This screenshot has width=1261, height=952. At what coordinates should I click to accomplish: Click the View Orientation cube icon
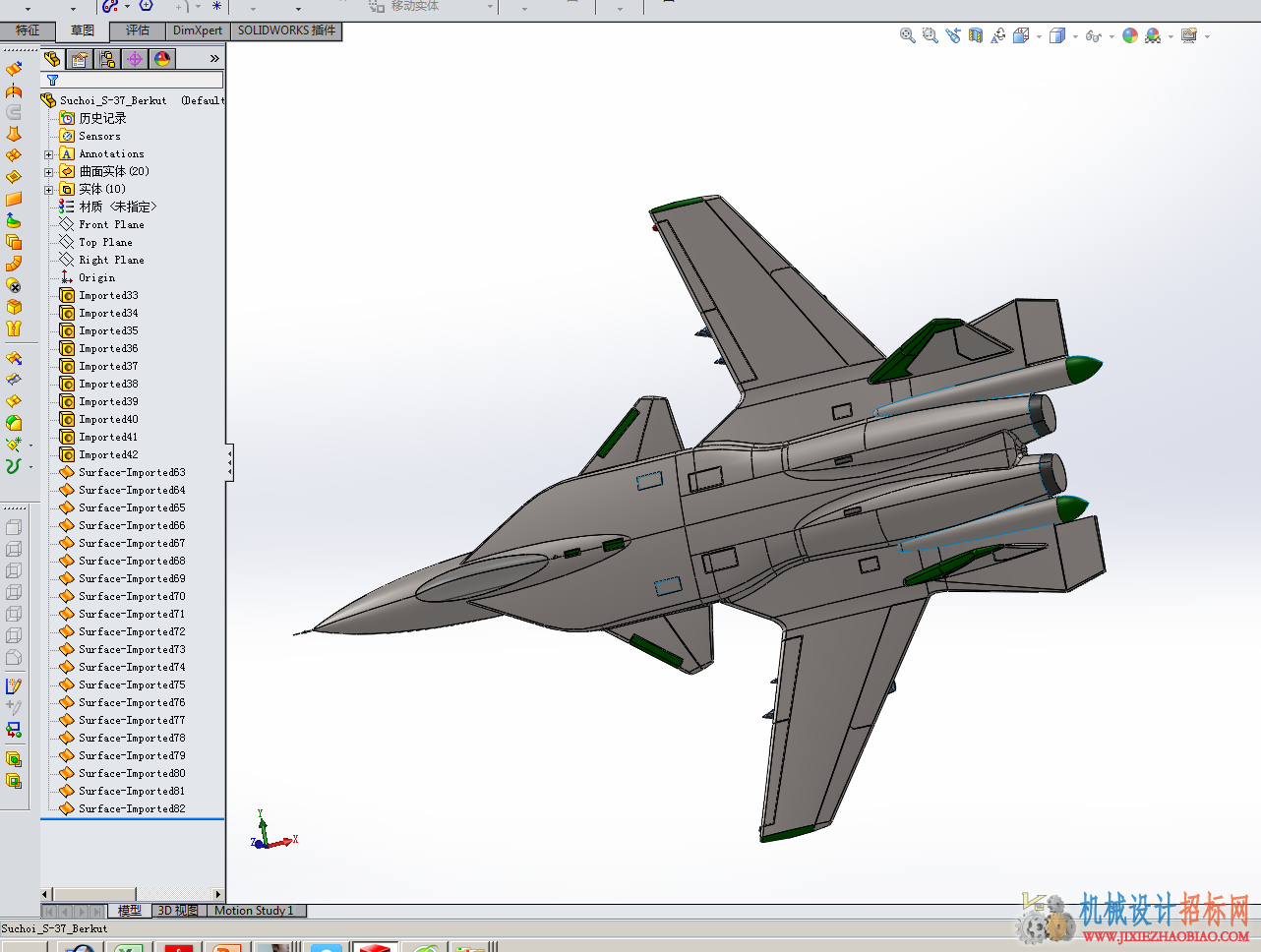(1021, 35)
